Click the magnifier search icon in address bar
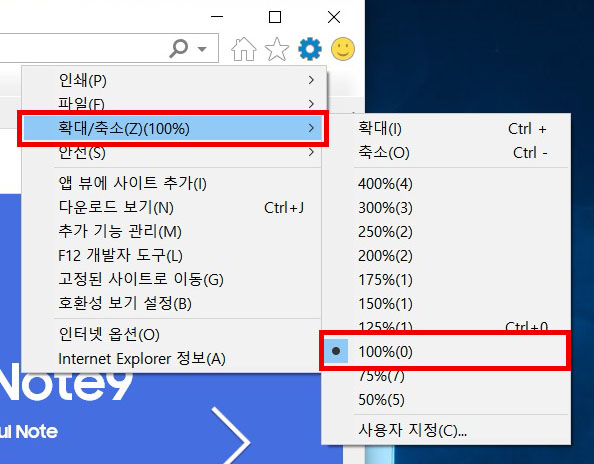This screenshot has height=464, width=594. [x=178, y=48]
